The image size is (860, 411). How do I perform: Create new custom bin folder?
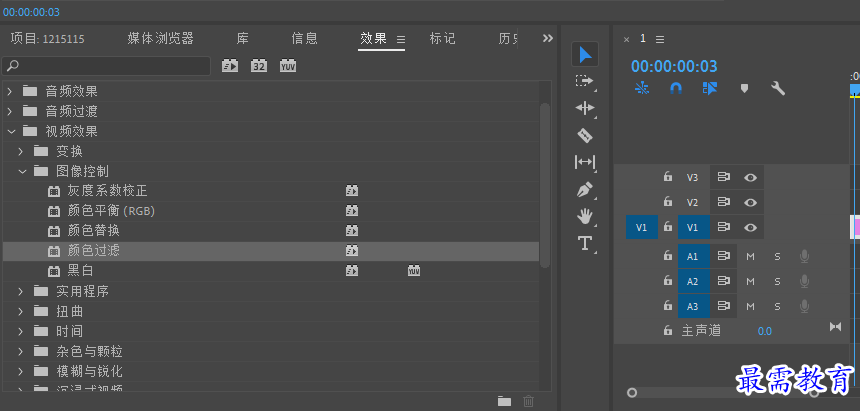point(505,401)
